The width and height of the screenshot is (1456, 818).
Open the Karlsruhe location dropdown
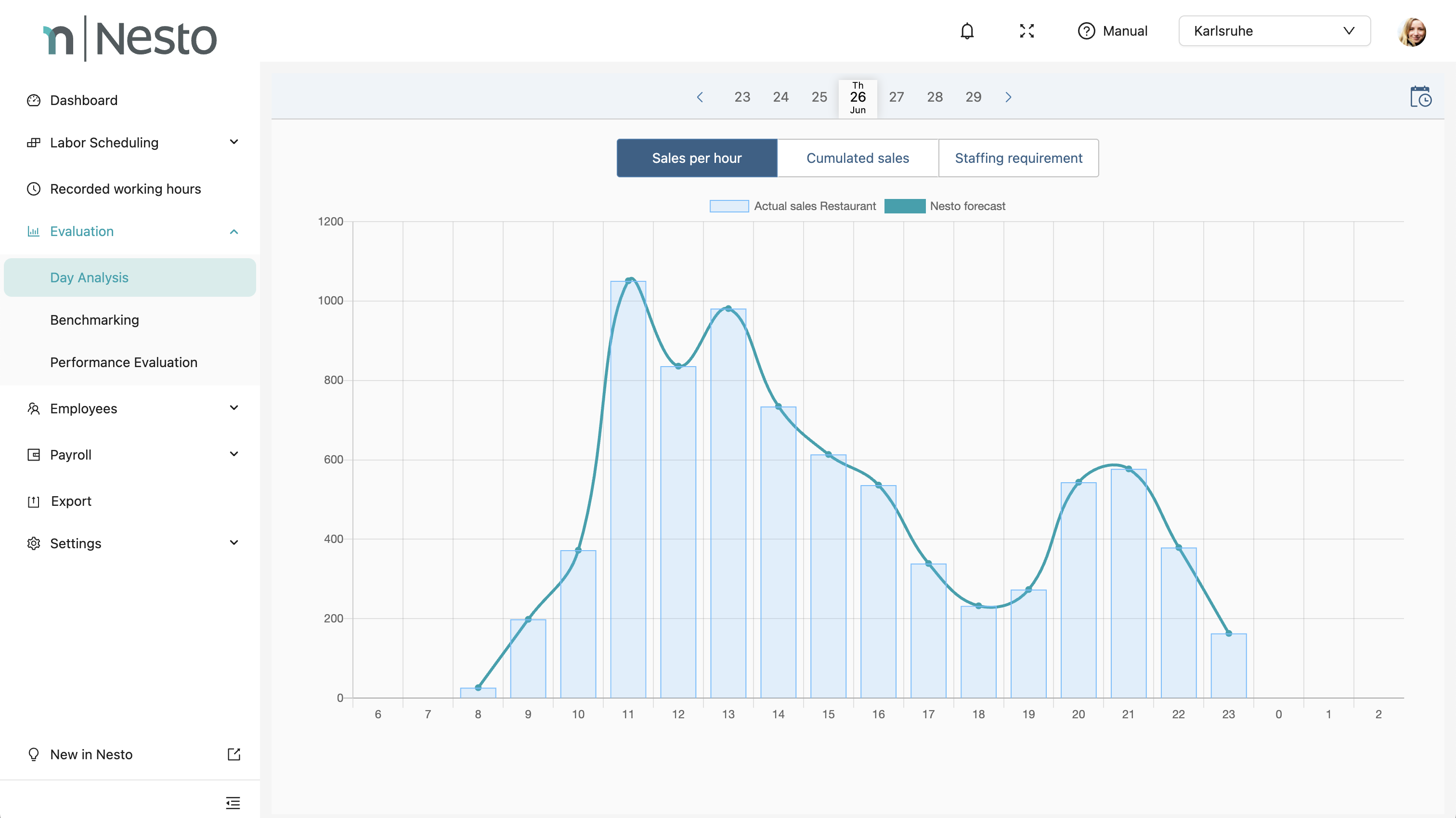point(1274,31)
